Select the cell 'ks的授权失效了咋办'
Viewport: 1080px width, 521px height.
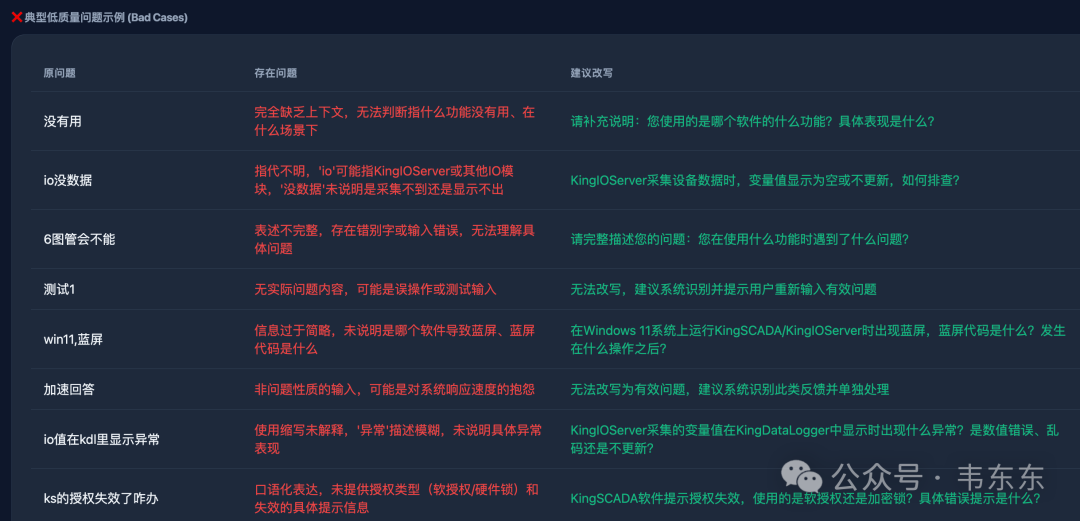point(101,499)
